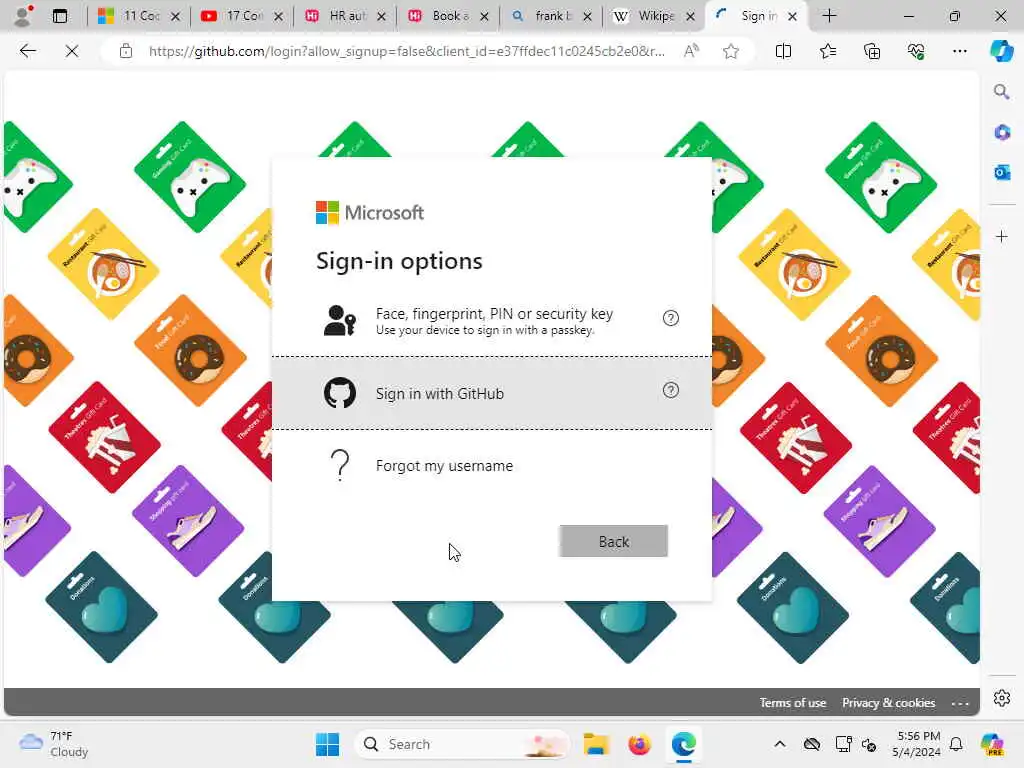
Task: Open Browser essentials heart icon
Action: tap(916, 51)
